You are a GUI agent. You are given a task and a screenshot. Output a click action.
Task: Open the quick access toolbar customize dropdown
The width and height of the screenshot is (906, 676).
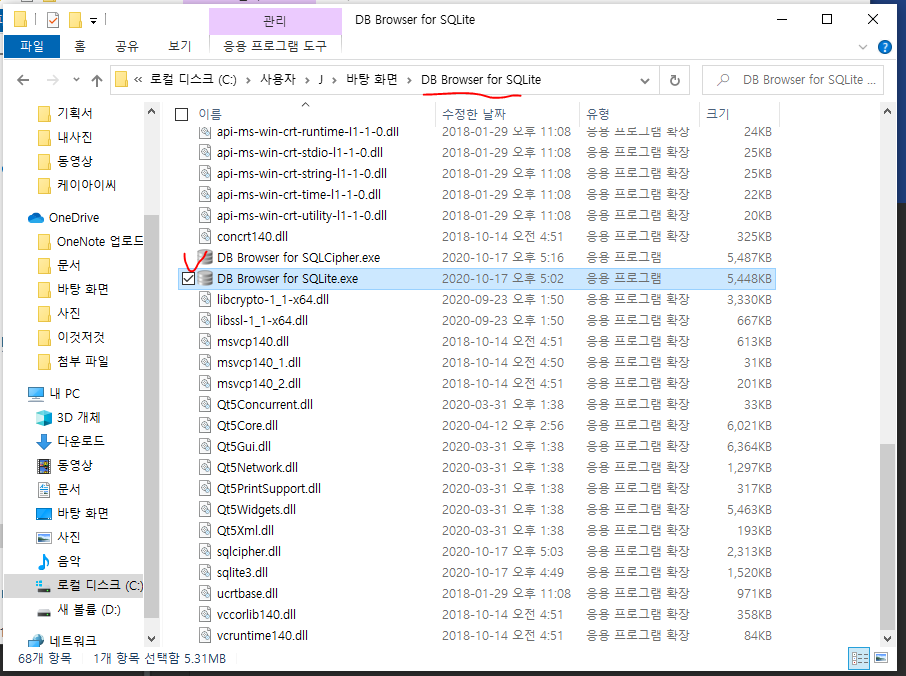93,21
